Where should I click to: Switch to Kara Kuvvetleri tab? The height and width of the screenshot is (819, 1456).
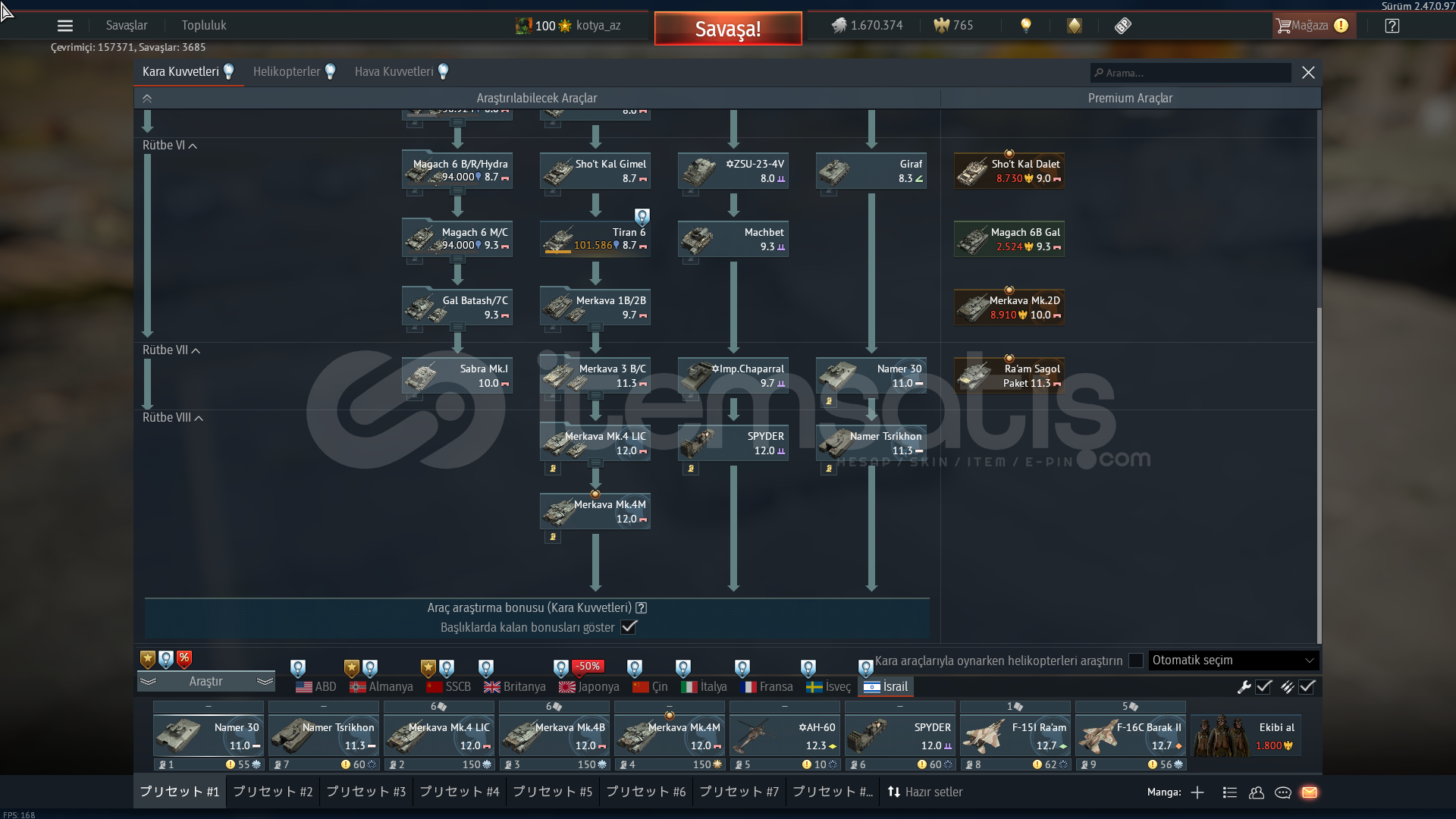pyautogui.click(x=189, y=72)
